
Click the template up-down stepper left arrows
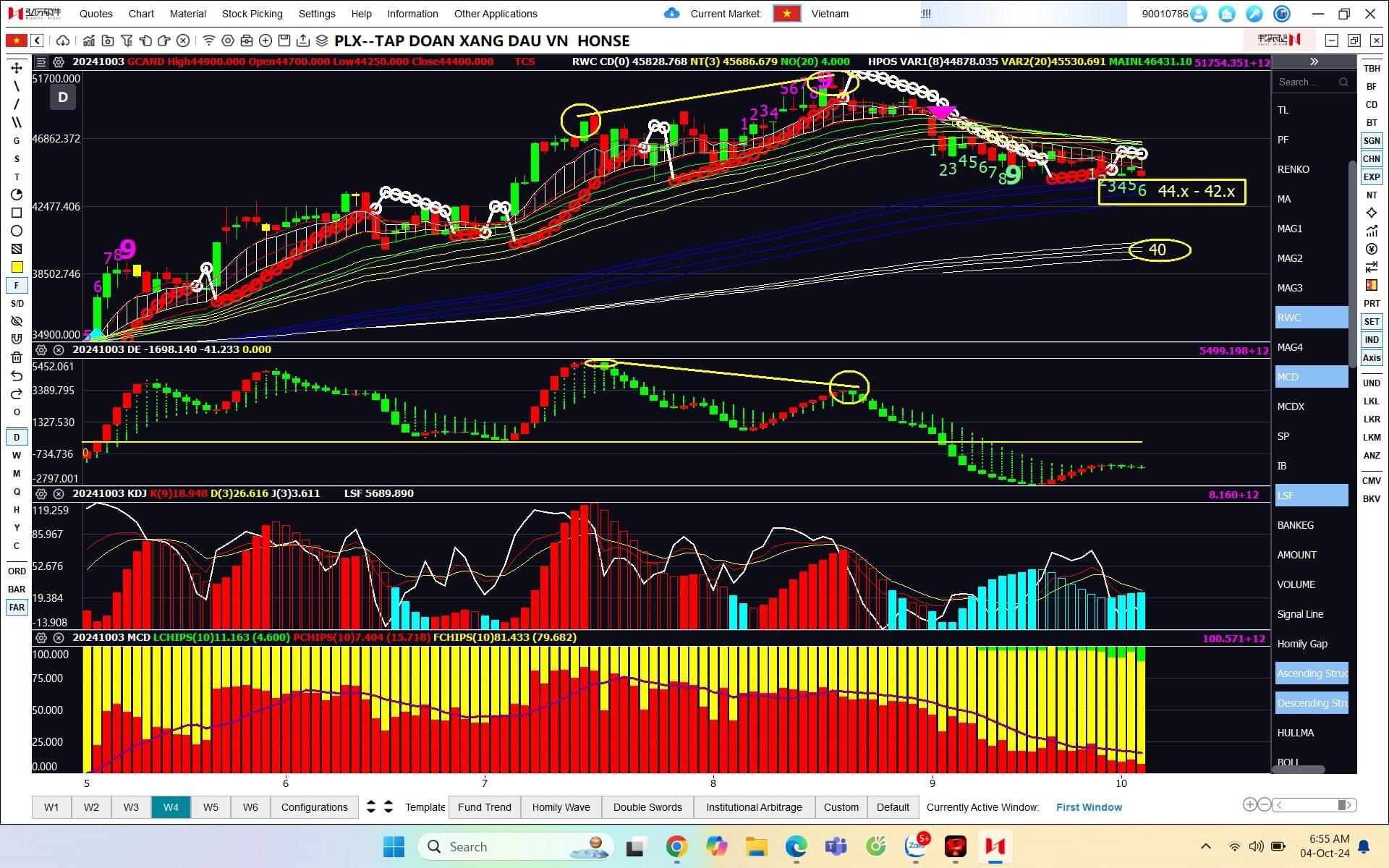[371, 807]
